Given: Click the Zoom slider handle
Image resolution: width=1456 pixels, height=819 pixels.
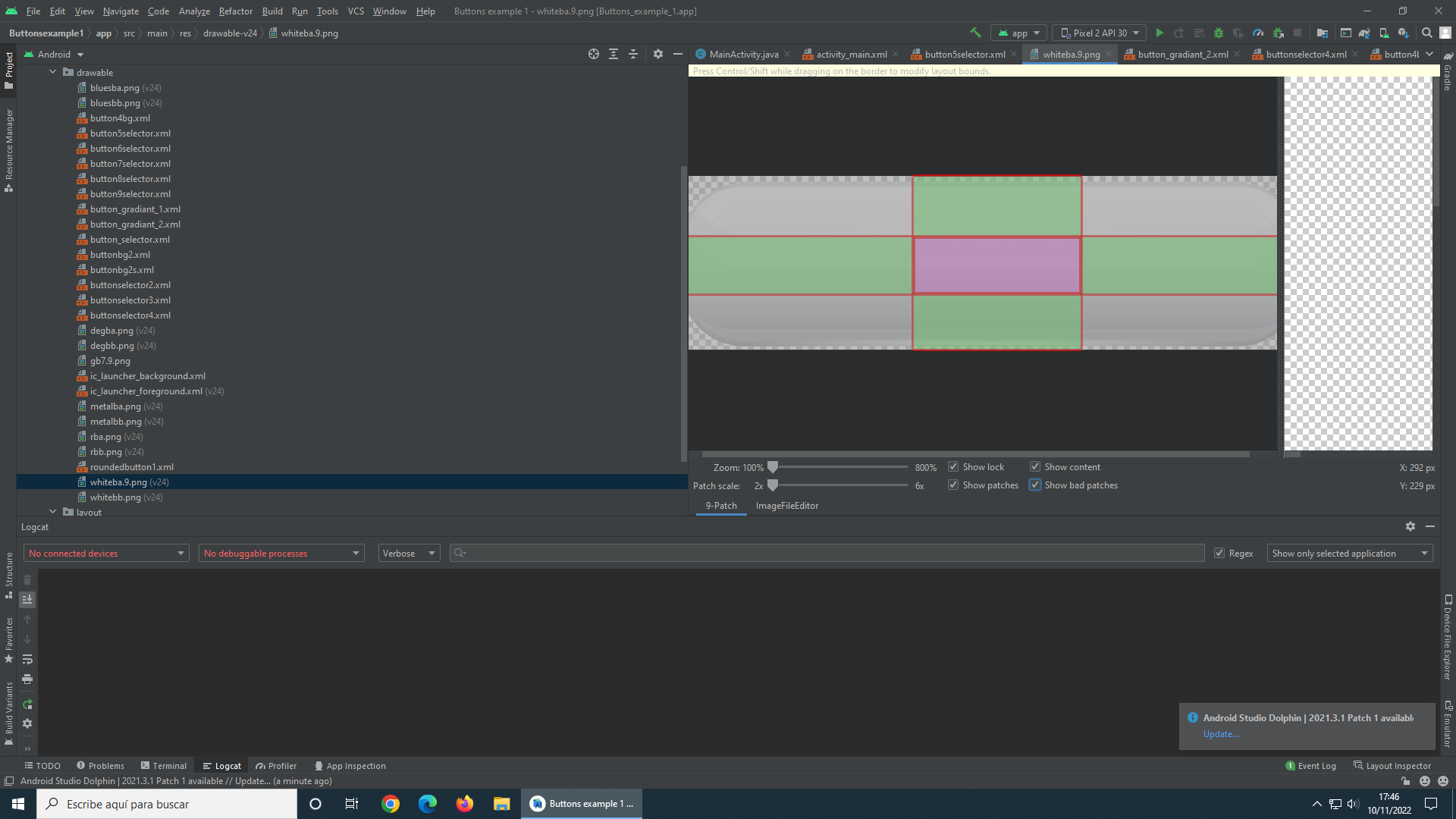Looking at the screenshot, I should point(772,467).
